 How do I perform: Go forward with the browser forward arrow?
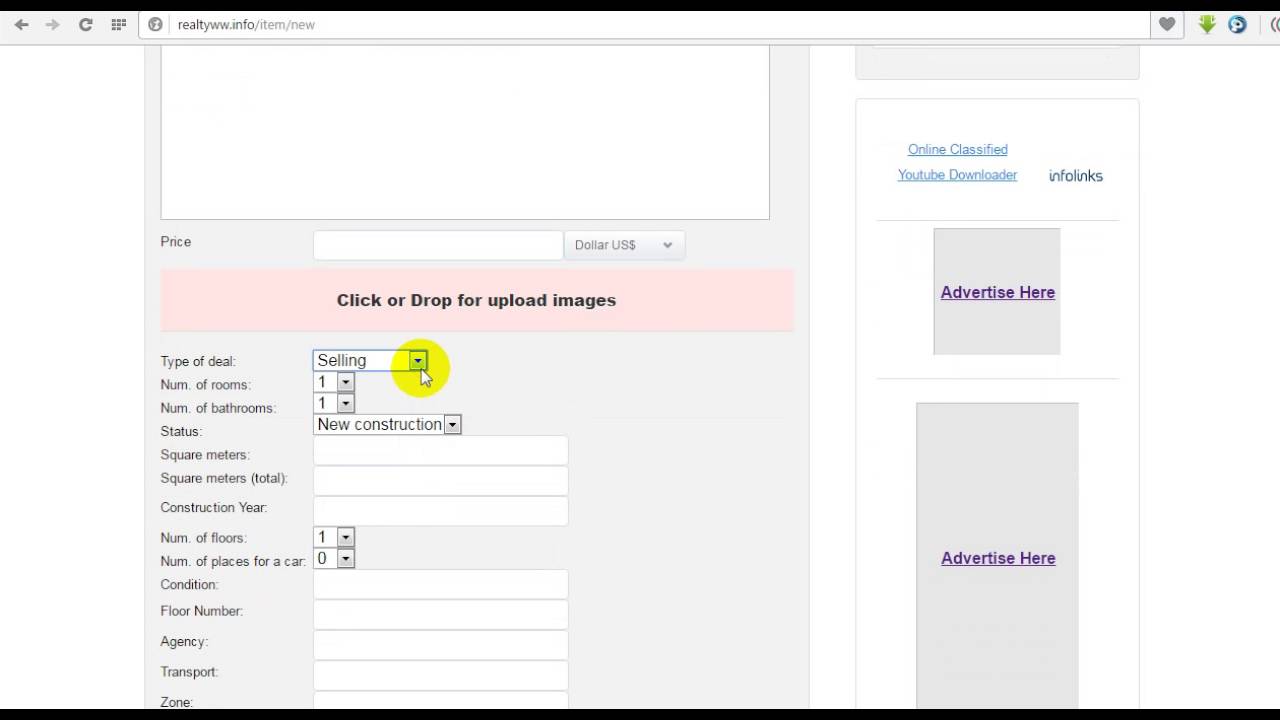pos(53,24)
